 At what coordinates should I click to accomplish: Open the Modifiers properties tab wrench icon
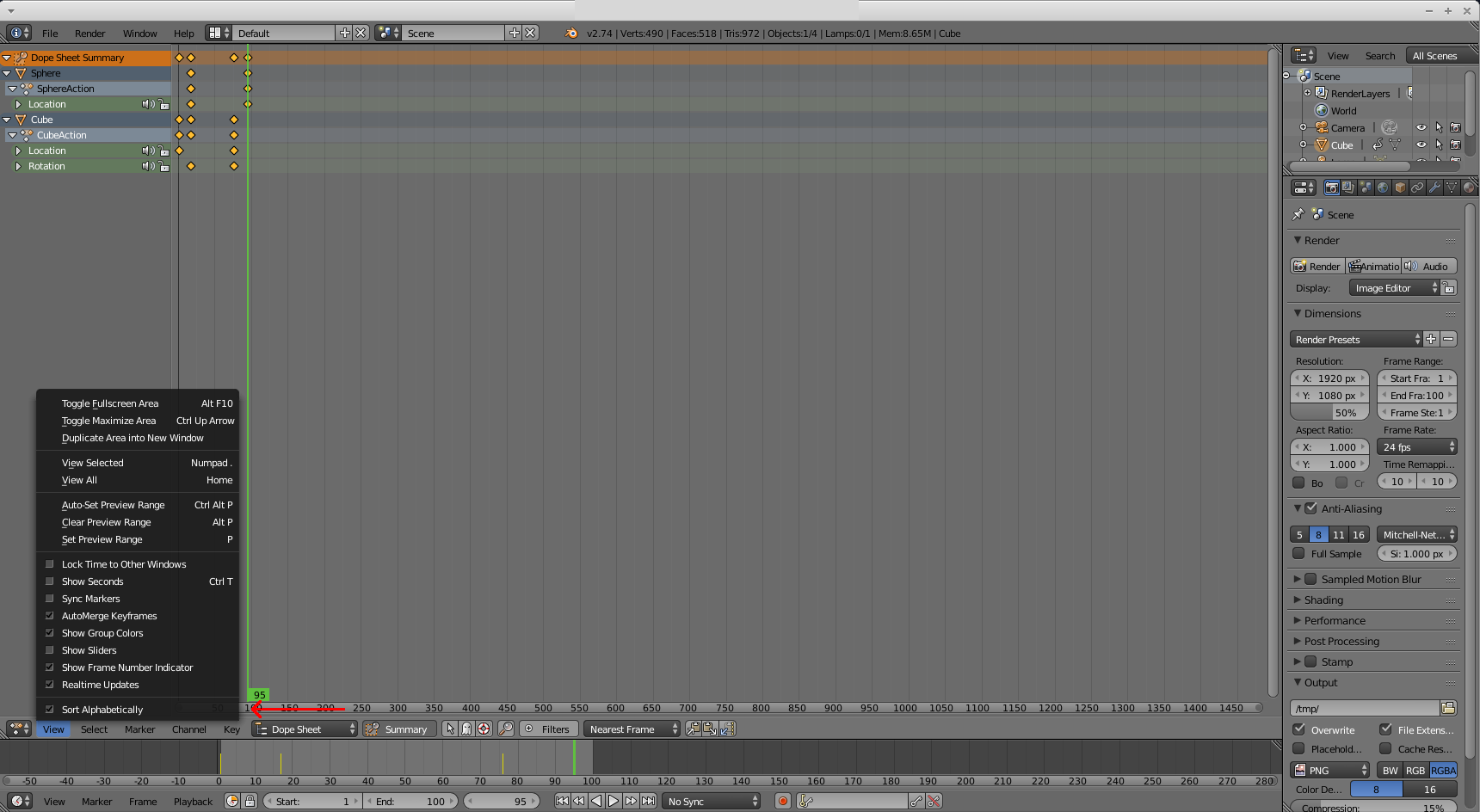pos(1434,188)
